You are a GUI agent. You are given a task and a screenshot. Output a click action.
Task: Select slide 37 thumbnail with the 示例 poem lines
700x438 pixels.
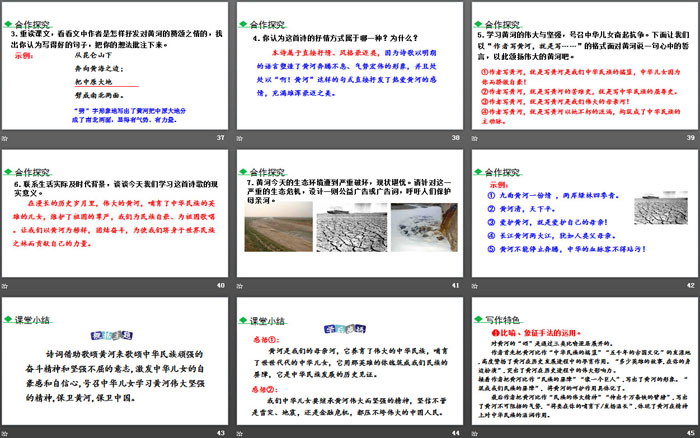(x=115, y=66)
